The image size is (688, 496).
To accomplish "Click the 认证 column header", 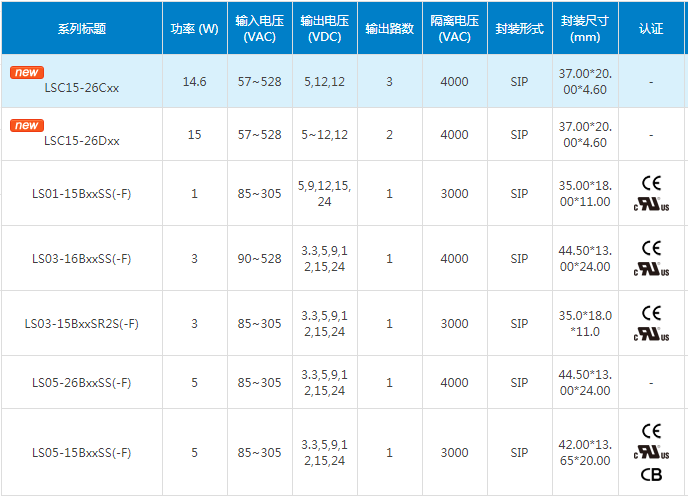I will pos(651,29).
